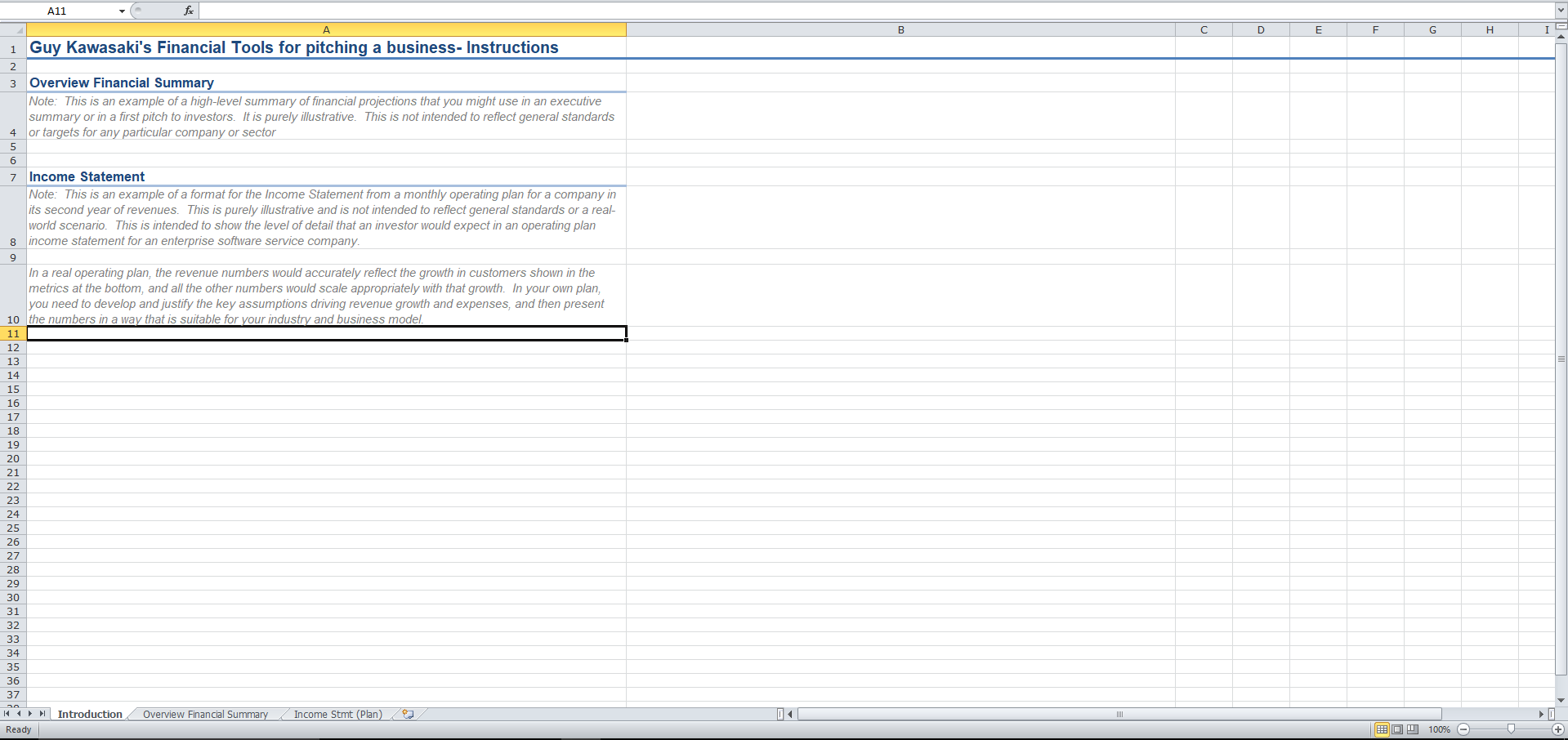Click the next sheet navigation arrow
Screen dimensions: 1568x740
30,714
